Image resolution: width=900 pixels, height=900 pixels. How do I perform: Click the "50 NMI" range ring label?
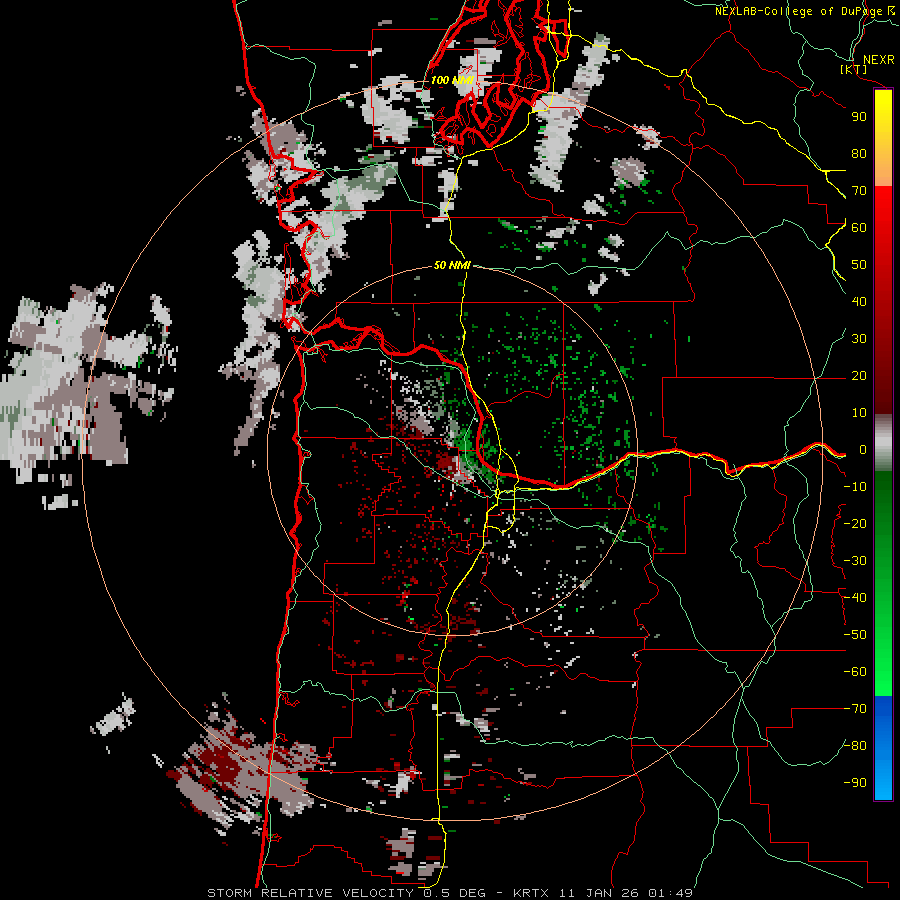452,265
